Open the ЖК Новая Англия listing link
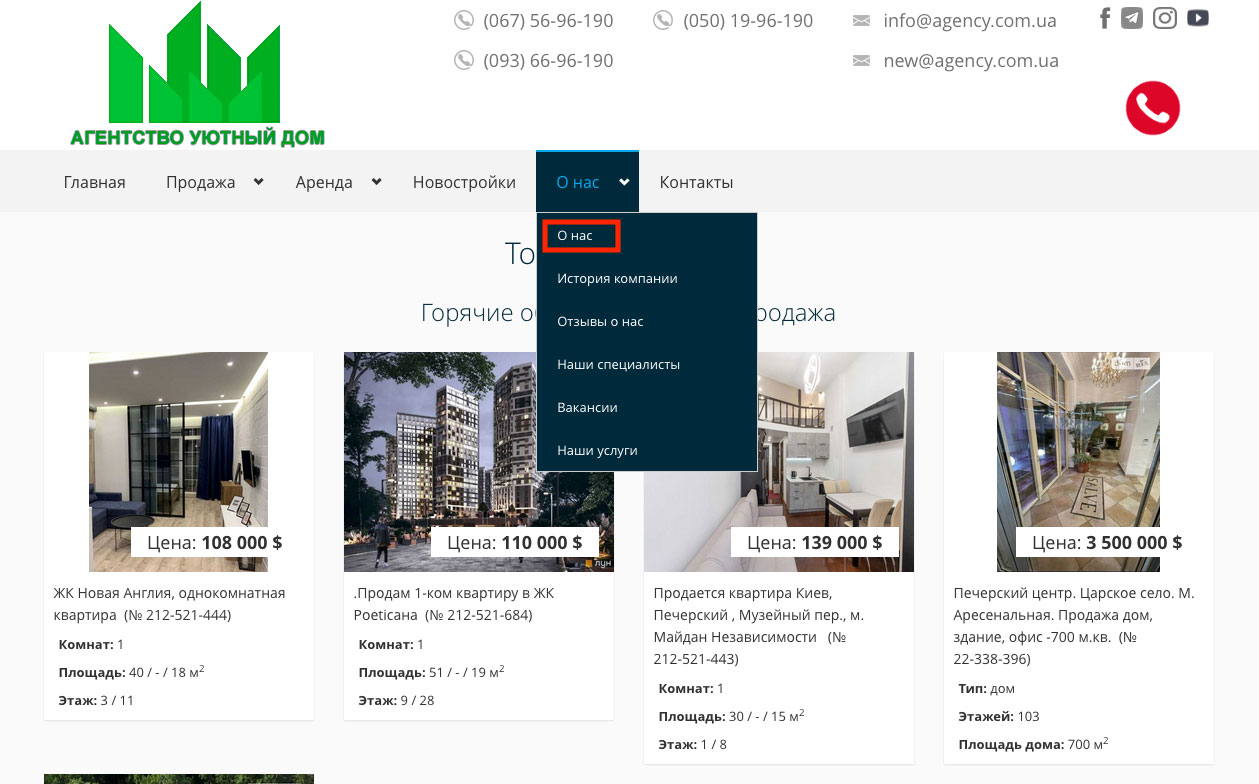The image size is (1259, 784). 169,603
